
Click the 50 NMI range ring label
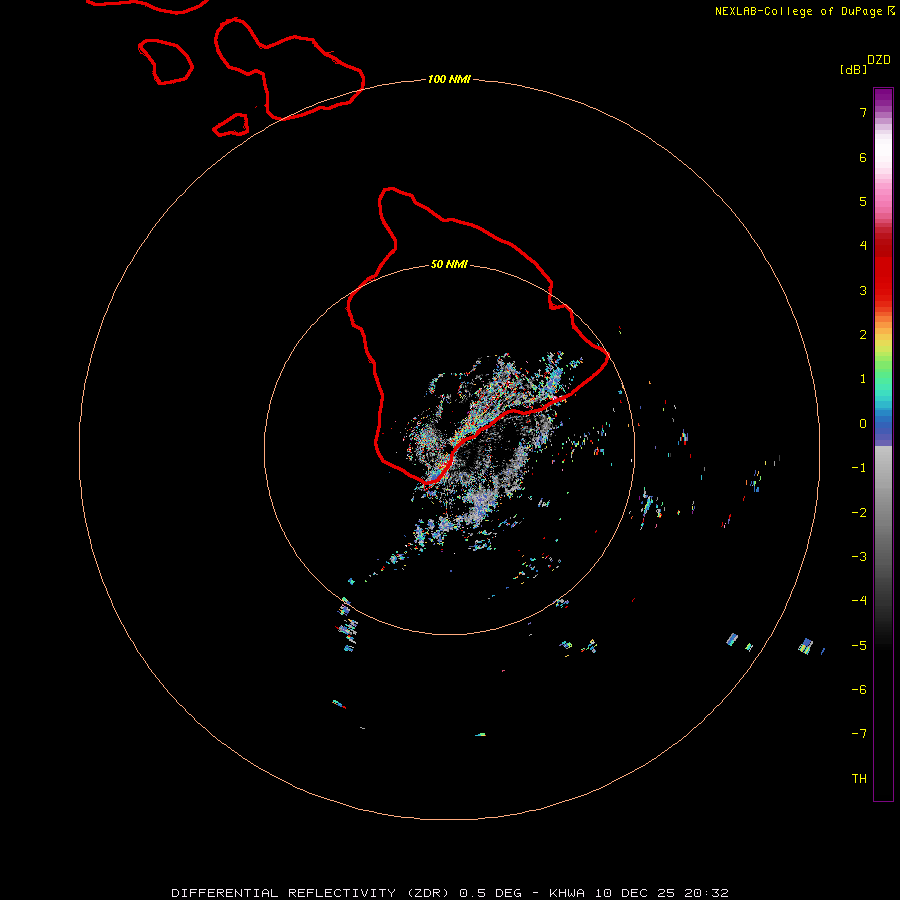449,264
